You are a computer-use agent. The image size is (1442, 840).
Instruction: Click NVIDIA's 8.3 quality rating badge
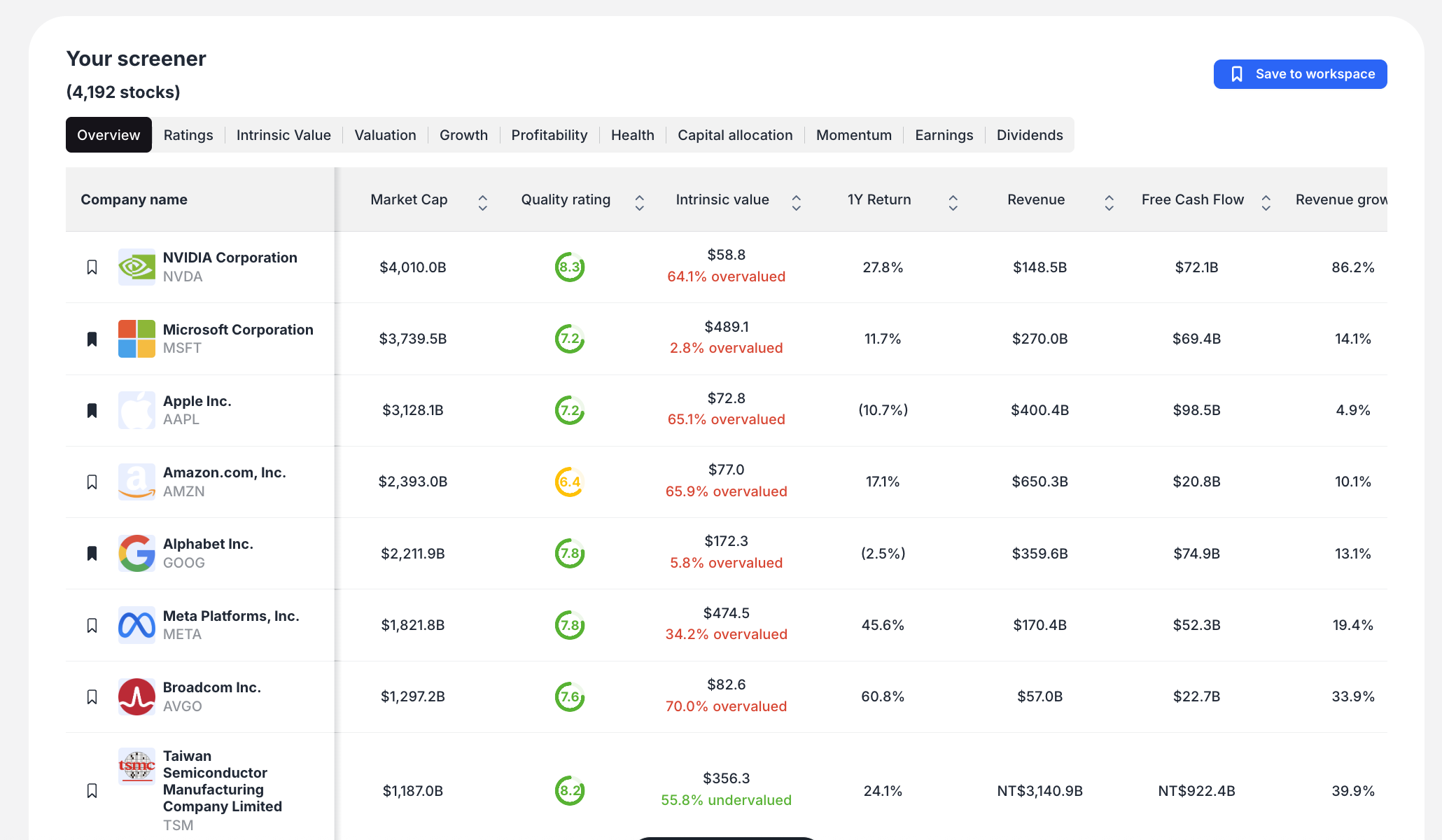(x=570, y=267)
